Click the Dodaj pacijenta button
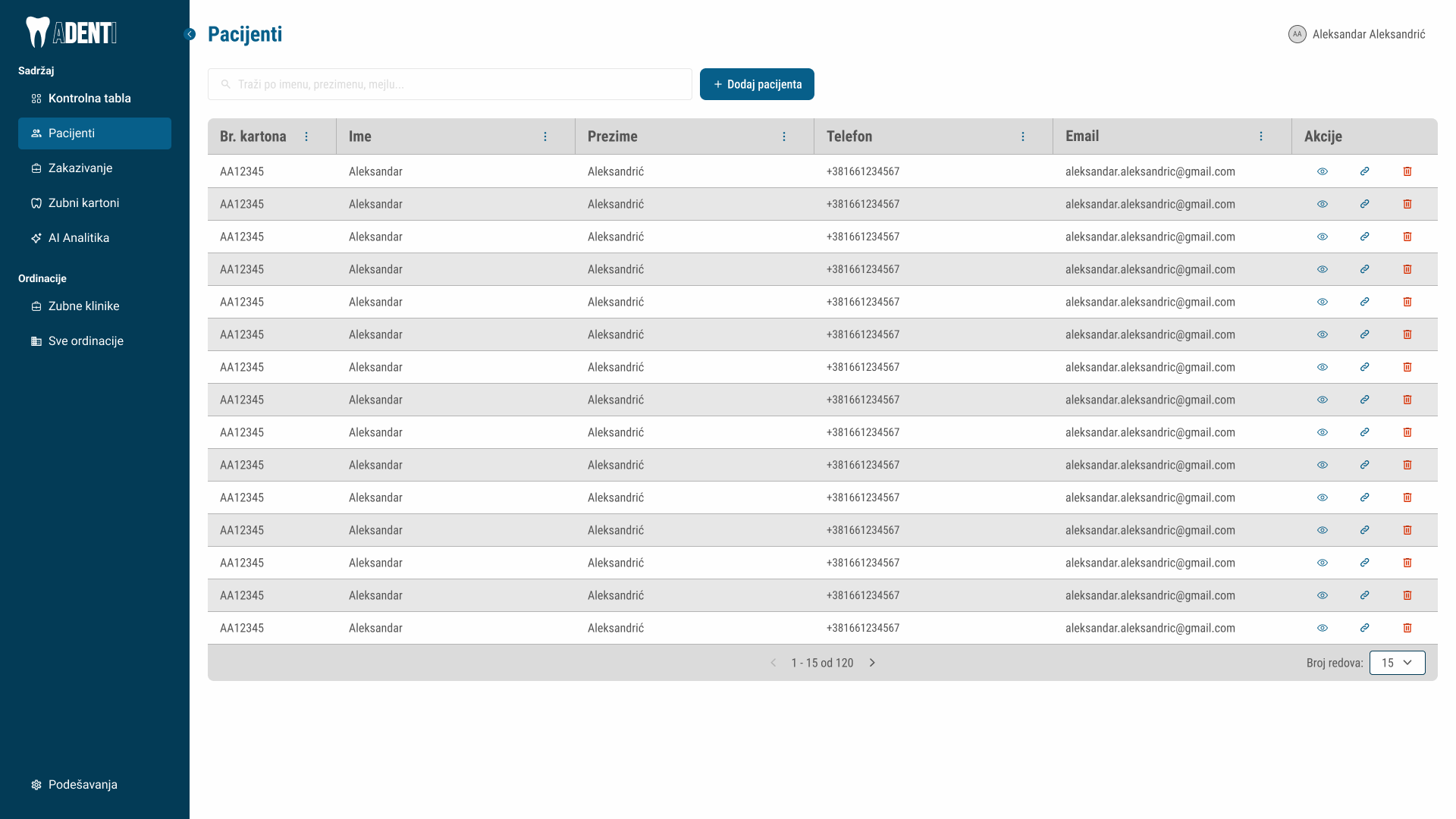This screenshot has height=819, width=1456. (757, 84)
